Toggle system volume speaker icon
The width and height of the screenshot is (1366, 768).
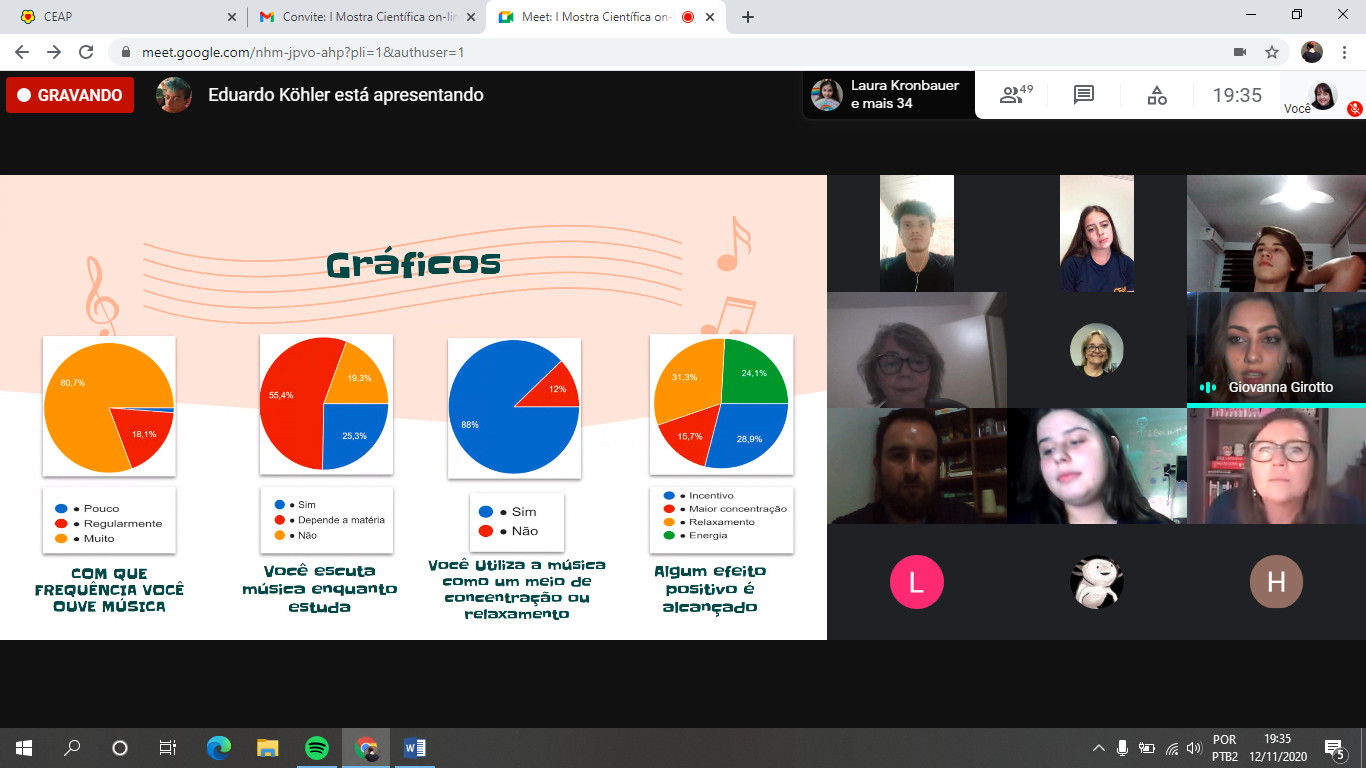[x=1193, y=748]
